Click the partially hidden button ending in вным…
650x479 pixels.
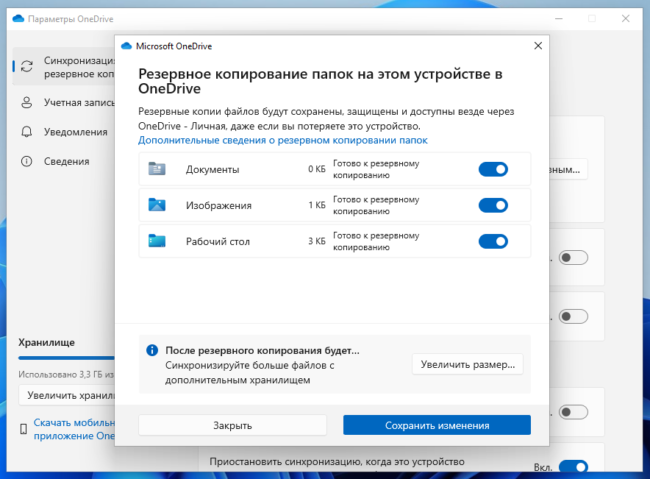point(568,169)
